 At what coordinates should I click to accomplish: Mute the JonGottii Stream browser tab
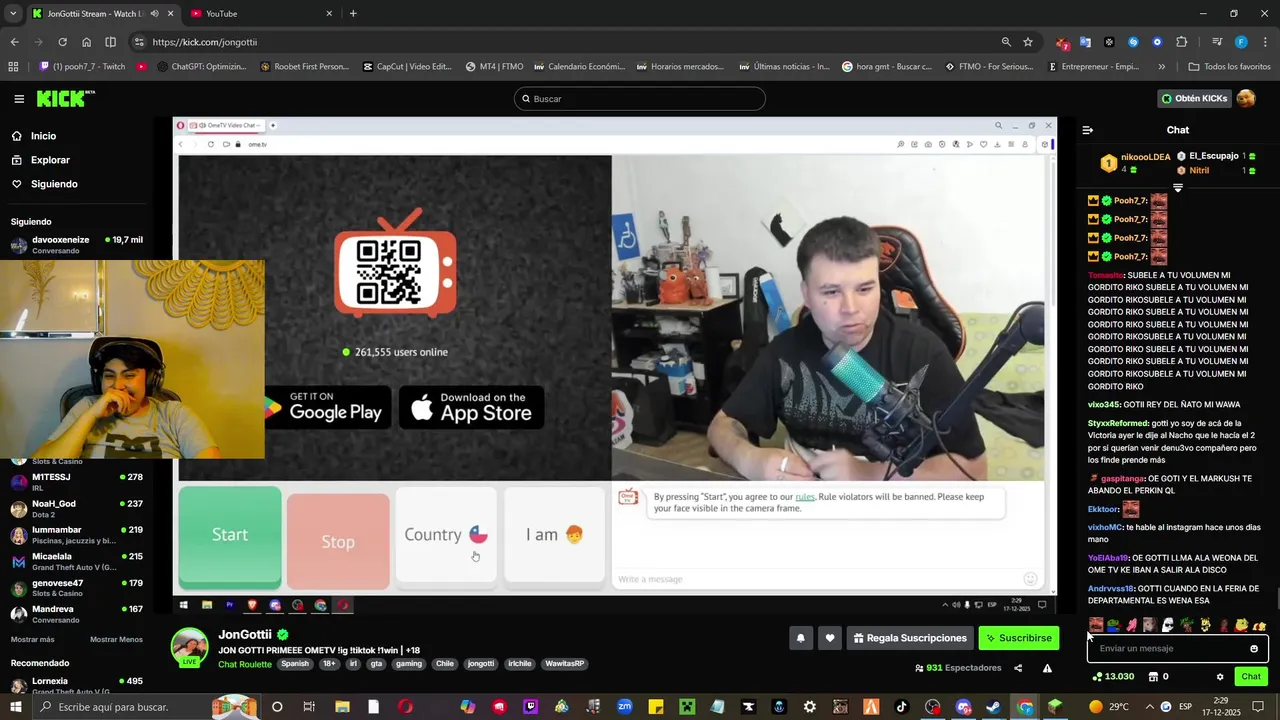click(x=154, y=14)
